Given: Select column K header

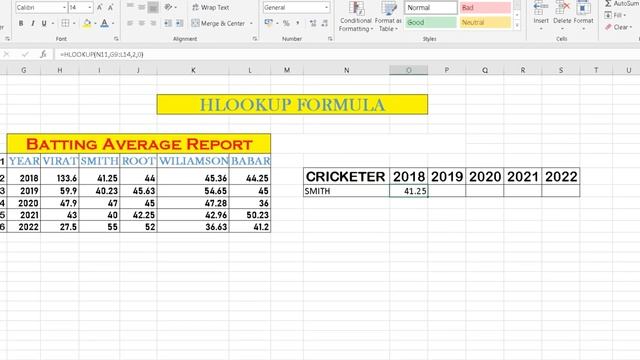Looking at the screenshot, I should (x=193, y=70).
